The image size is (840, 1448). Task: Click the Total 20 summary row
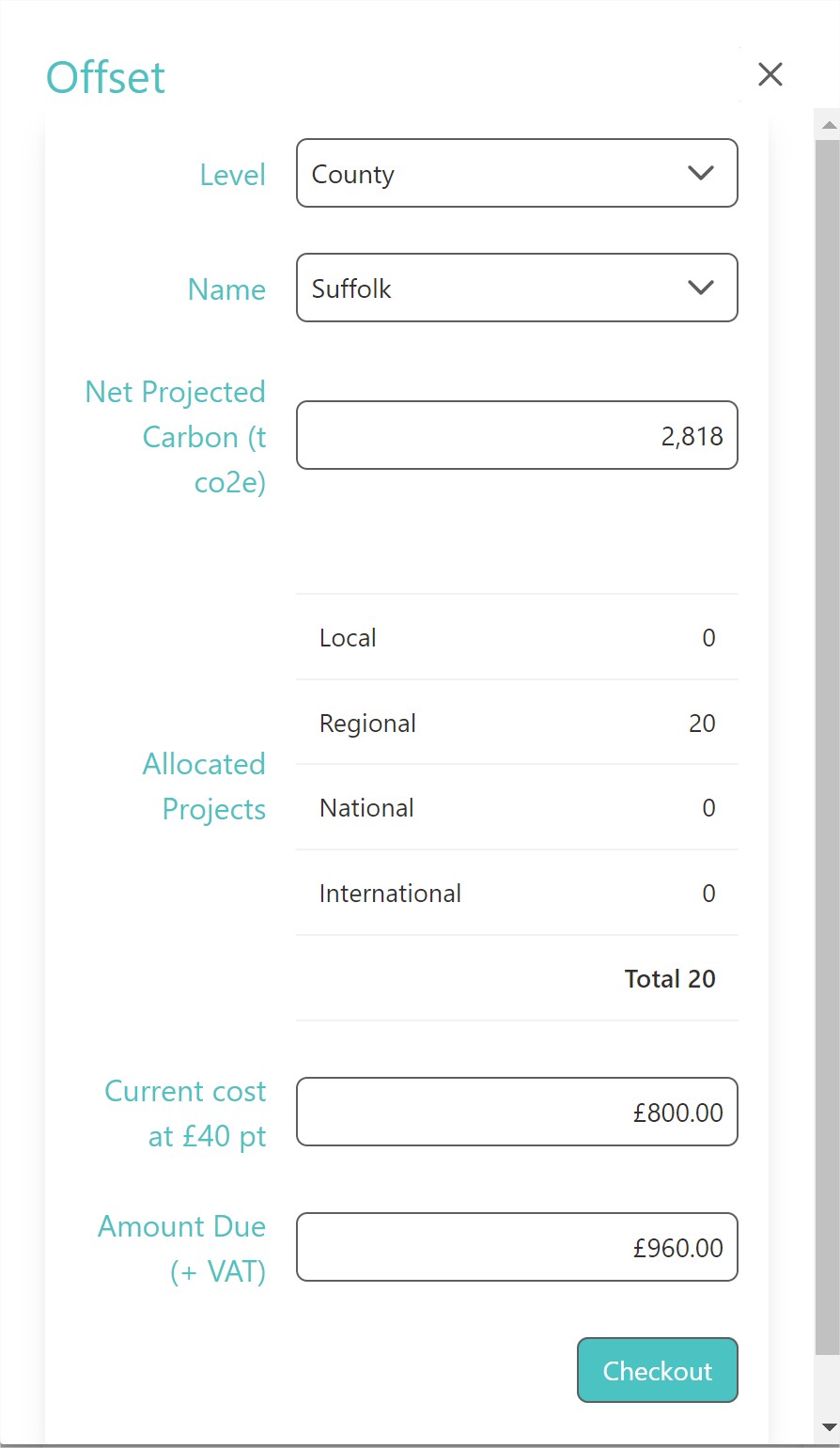pyautogui.click(x=517, y=978)
